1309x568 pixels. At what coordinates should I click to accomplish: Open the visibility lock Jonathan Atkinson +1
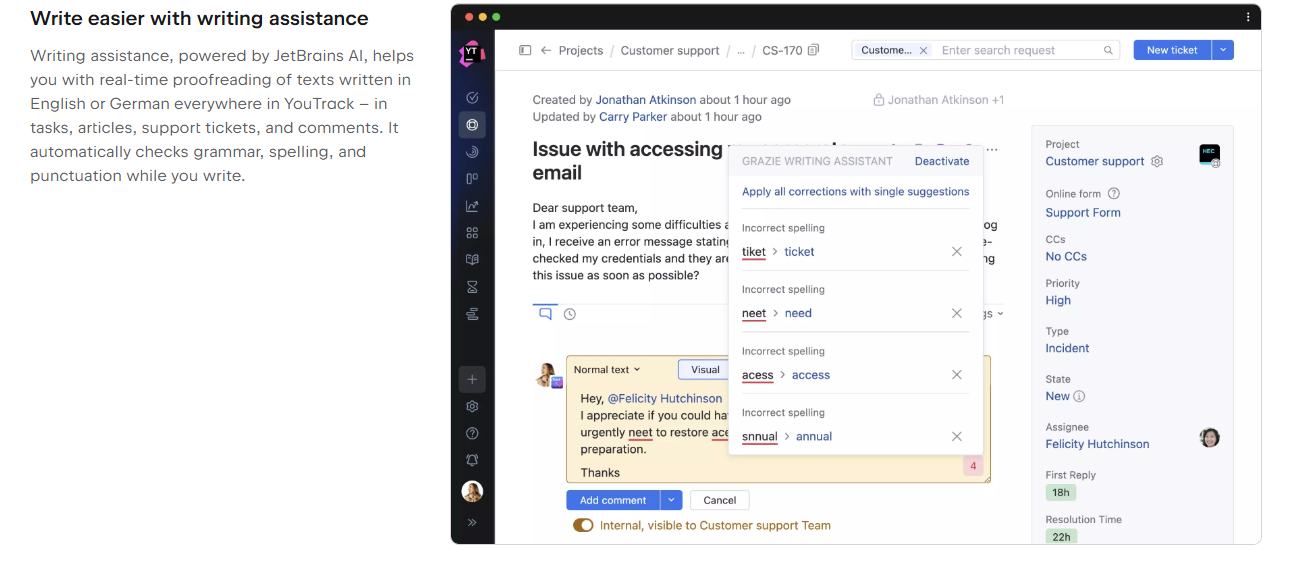point(938,100)
